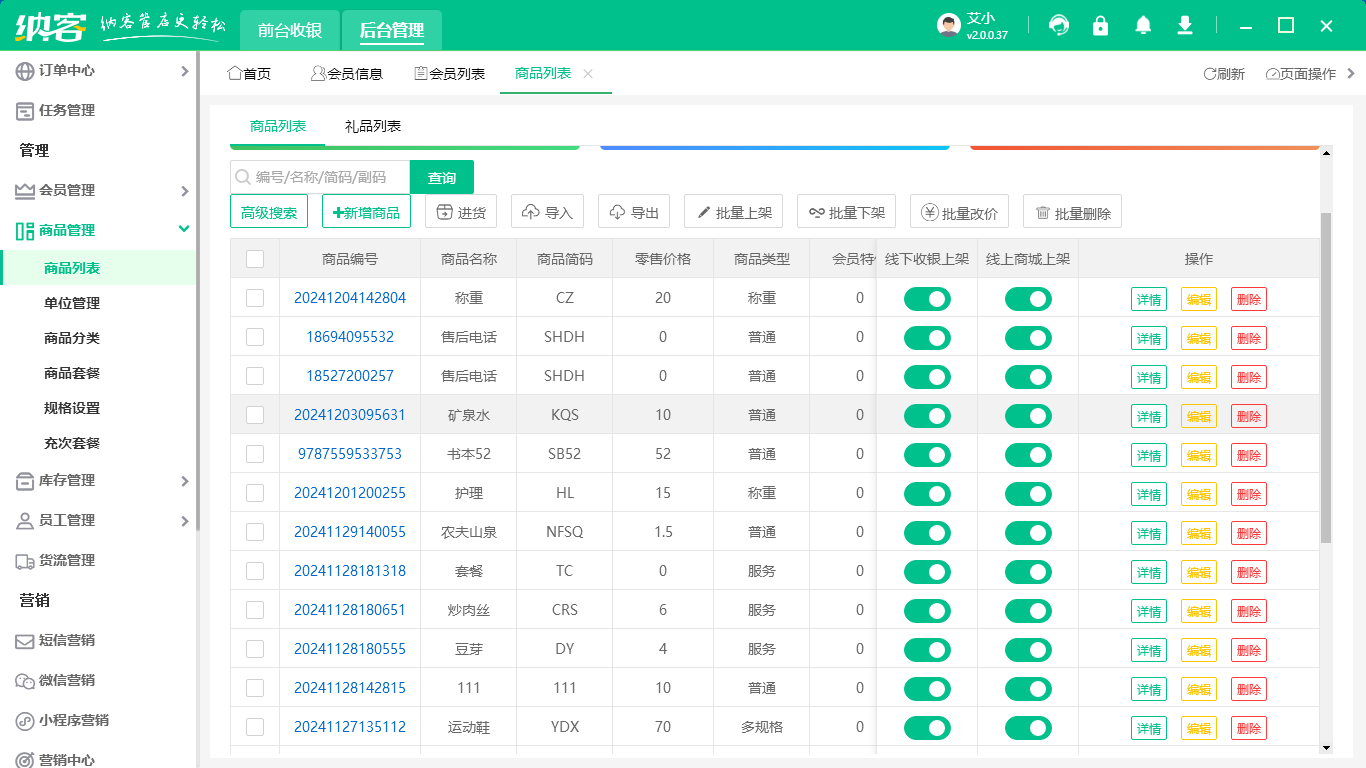Click the 查询 search button
Image resolution: width=1366 pixels, height=768 pixels.
pyautogui.click(x=442, y=177)
